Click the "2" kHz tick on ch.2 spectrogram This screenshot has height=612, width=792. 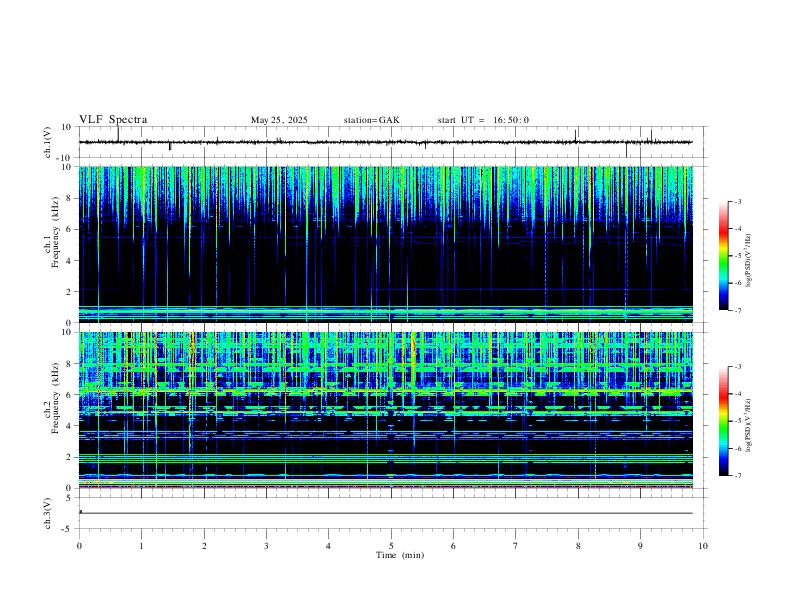(x=69, y=457)
